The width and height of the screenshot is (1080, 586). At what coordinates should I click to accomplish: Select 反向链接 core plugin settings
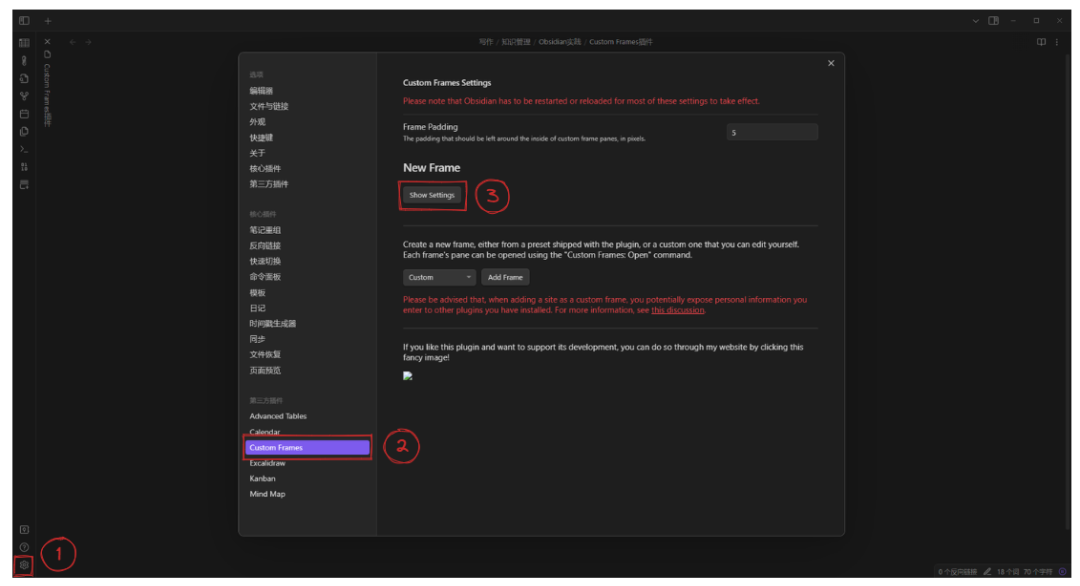coord(265,246)
